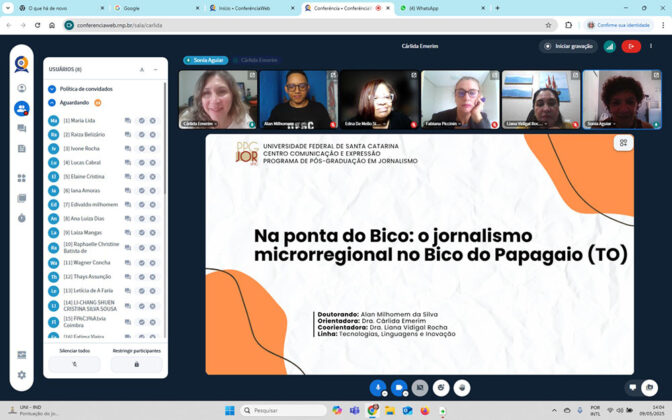
Task: Open the settings gear in sidebar
Action: point(21,375)
